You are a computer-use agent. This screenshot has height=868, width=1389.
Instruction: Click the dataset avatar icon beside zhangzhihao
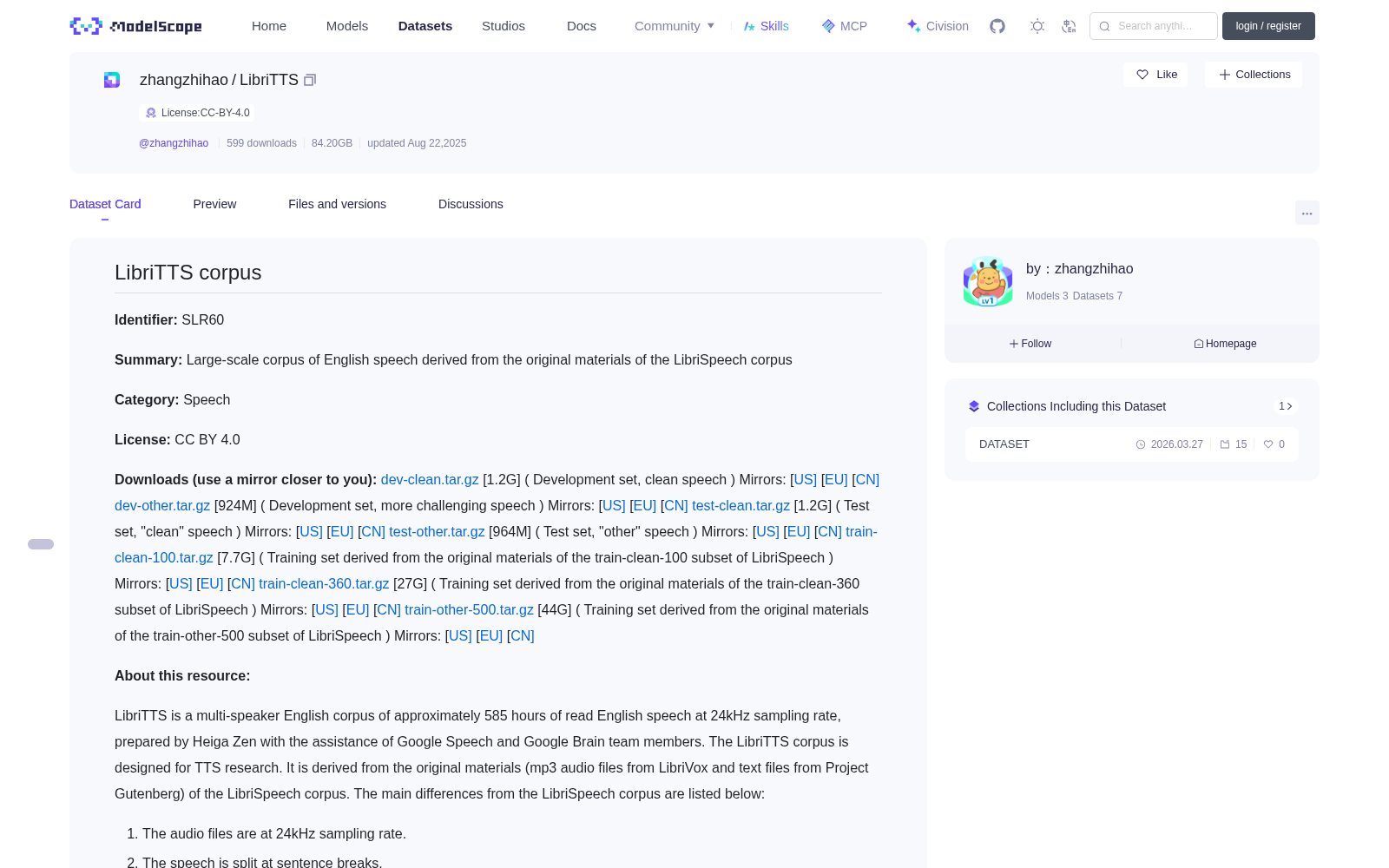click(112, 80)
